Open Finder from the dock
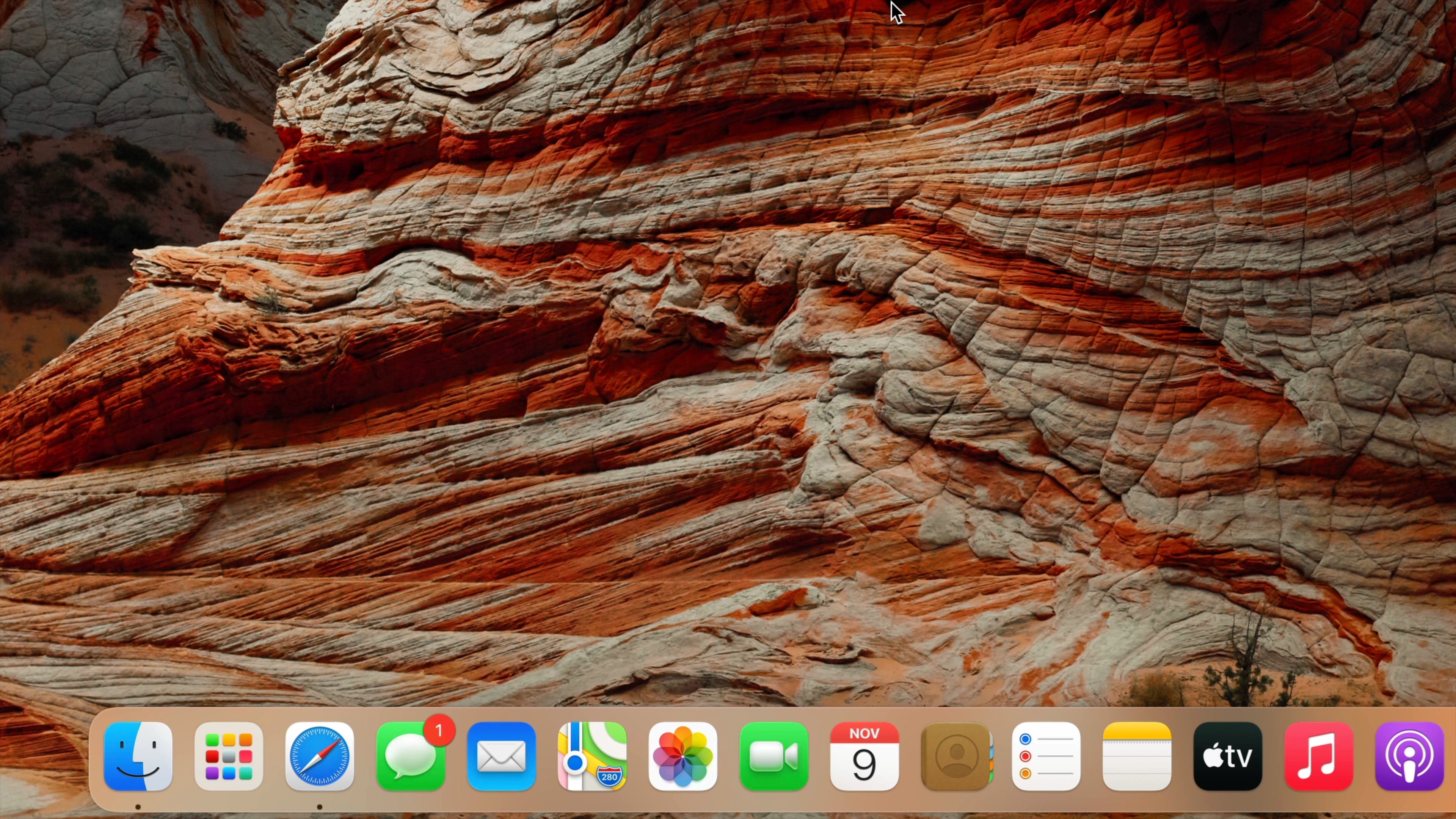 [138, 756]
